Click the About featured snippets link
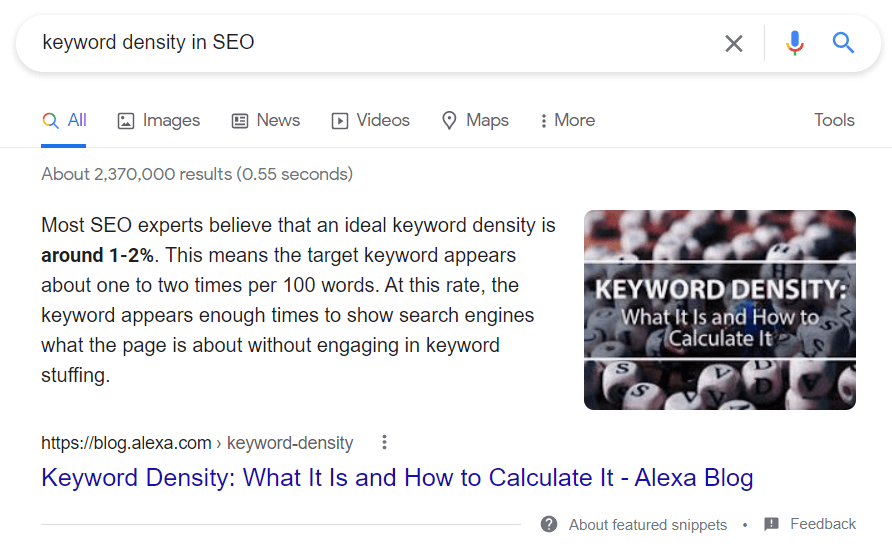The width and height of the screenshot is (892, 547). pos(647,524)
